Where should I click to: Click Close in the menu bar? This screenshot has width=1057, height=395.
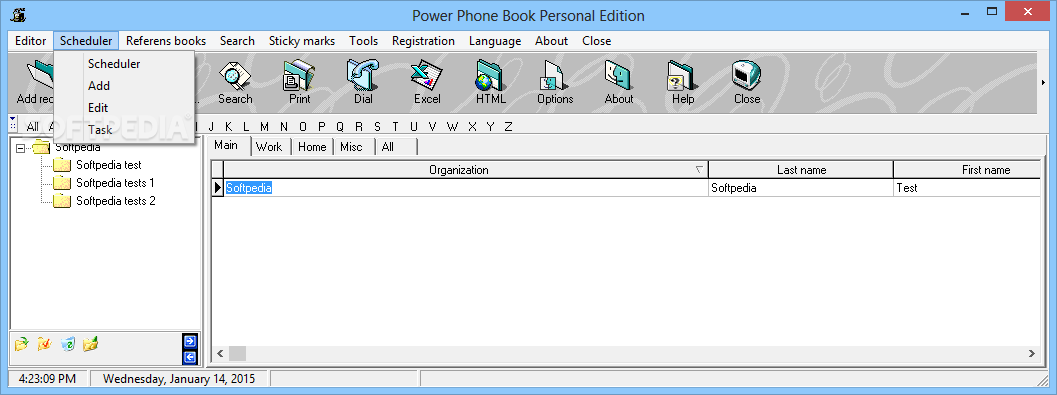coord(597,41)
